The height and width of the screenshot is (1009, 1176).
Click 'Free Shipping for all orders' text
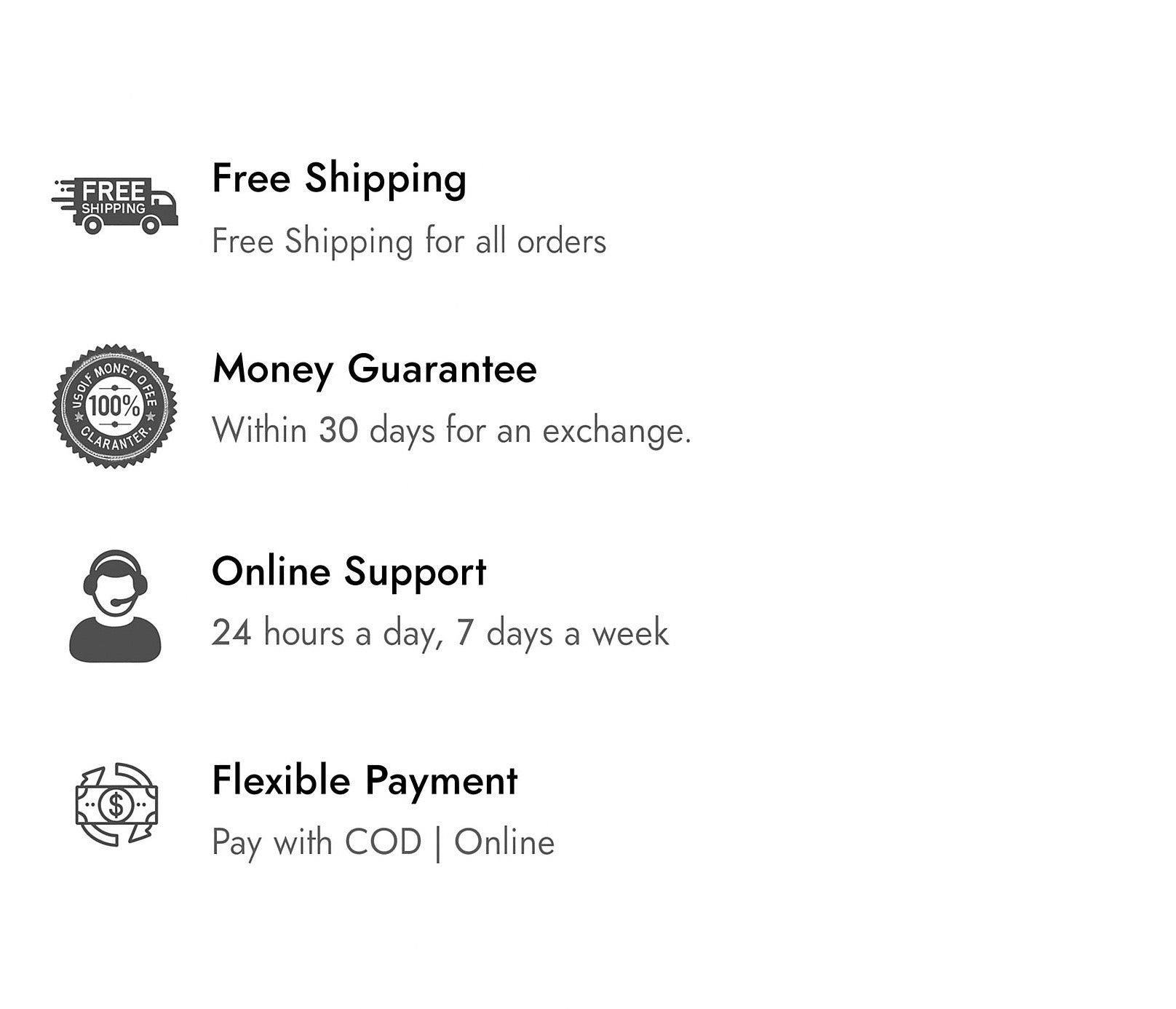409,242
